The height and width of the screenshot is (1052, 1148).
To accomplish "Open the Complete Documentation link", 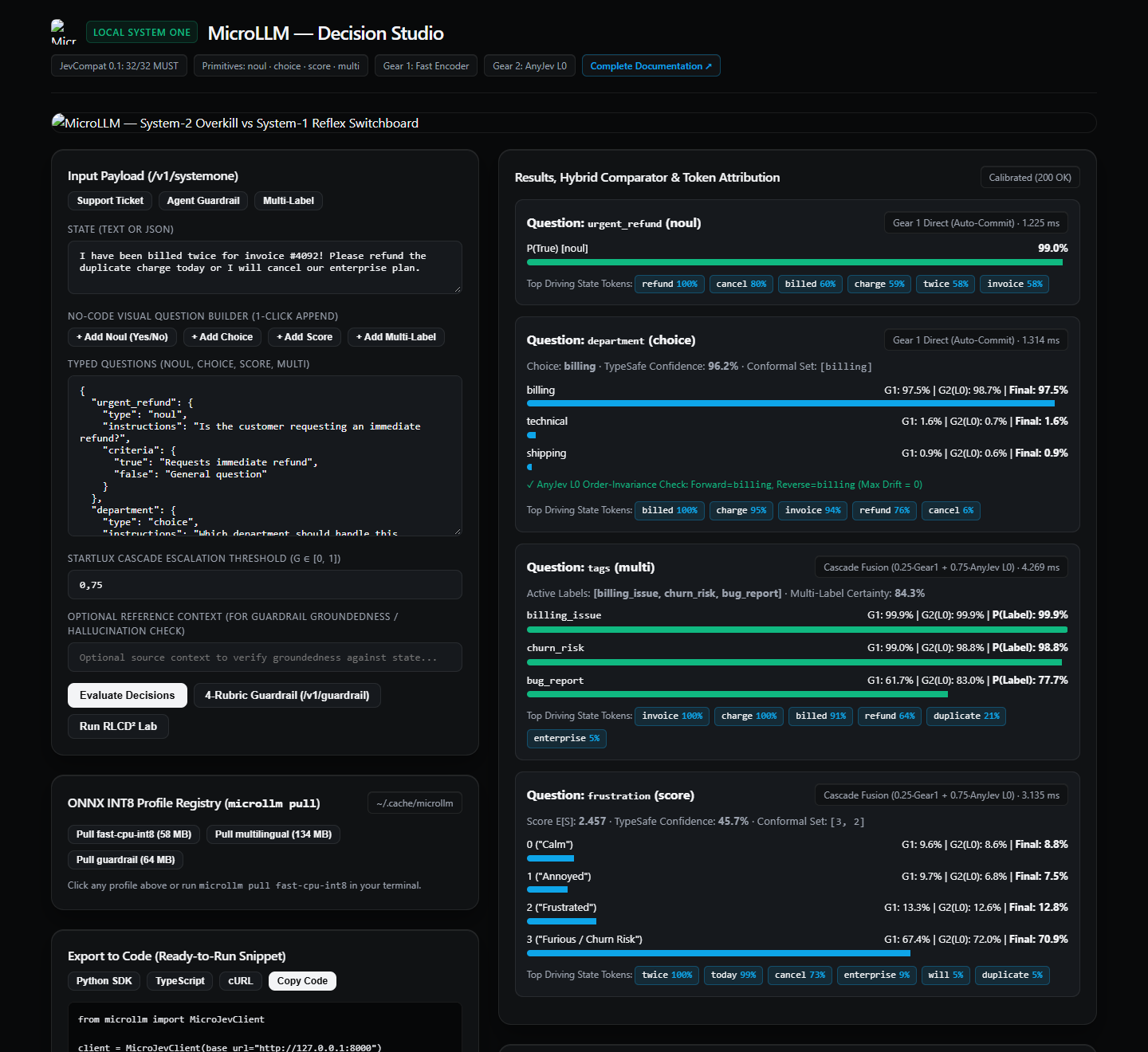I will 651,66.
